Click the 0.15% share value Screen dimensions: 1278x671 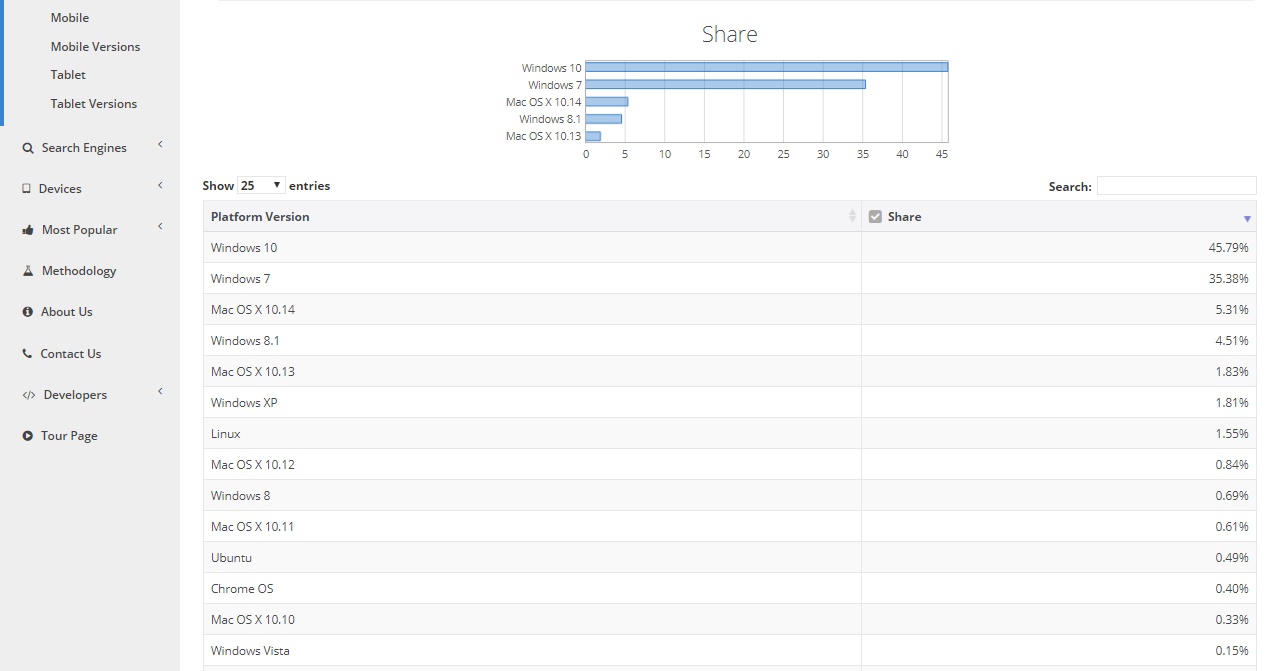[1232, 651]
